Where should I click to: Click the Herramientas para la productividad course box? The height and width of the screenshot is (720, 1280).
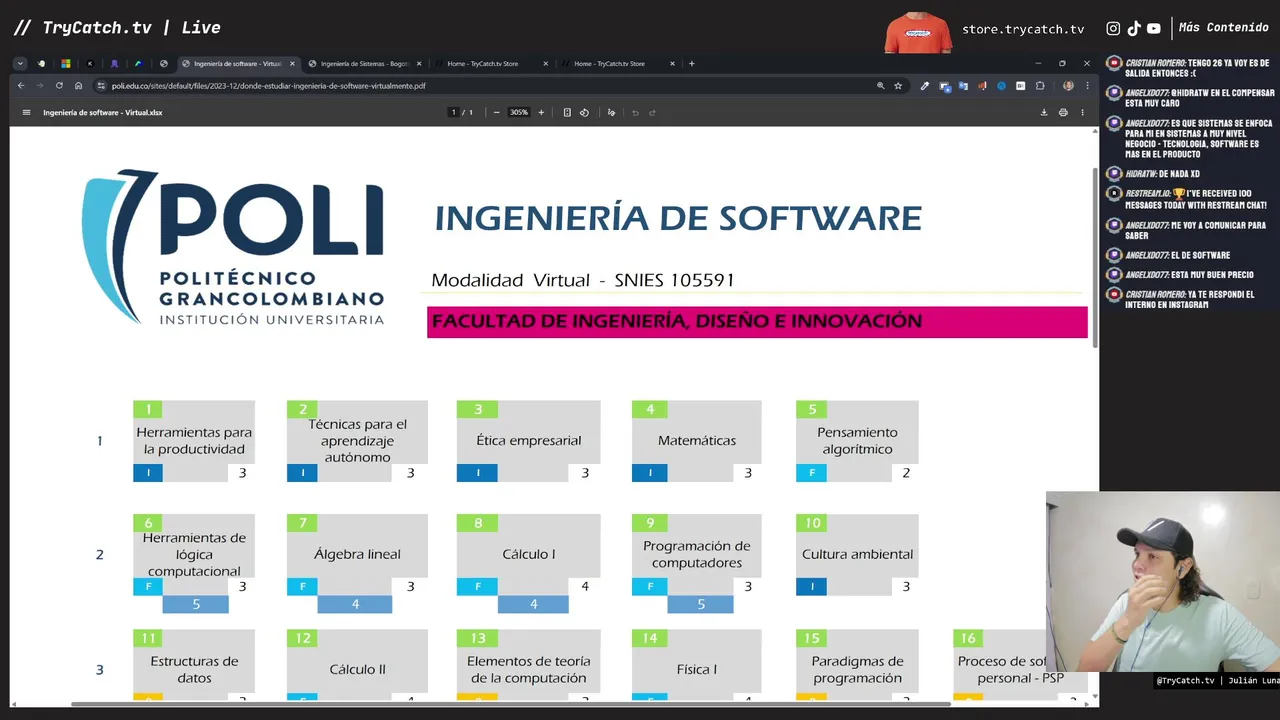(194, 441)
